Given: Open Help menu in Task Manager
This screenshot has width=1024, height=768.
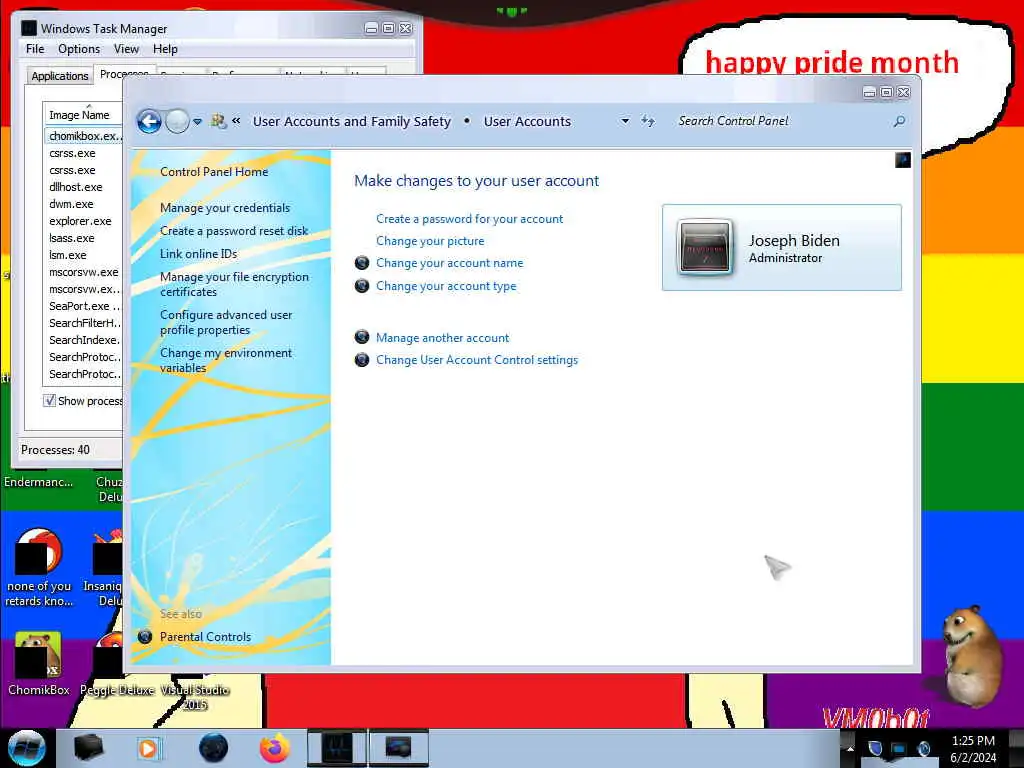Looking at the screenshot, I should pos(165,49).
